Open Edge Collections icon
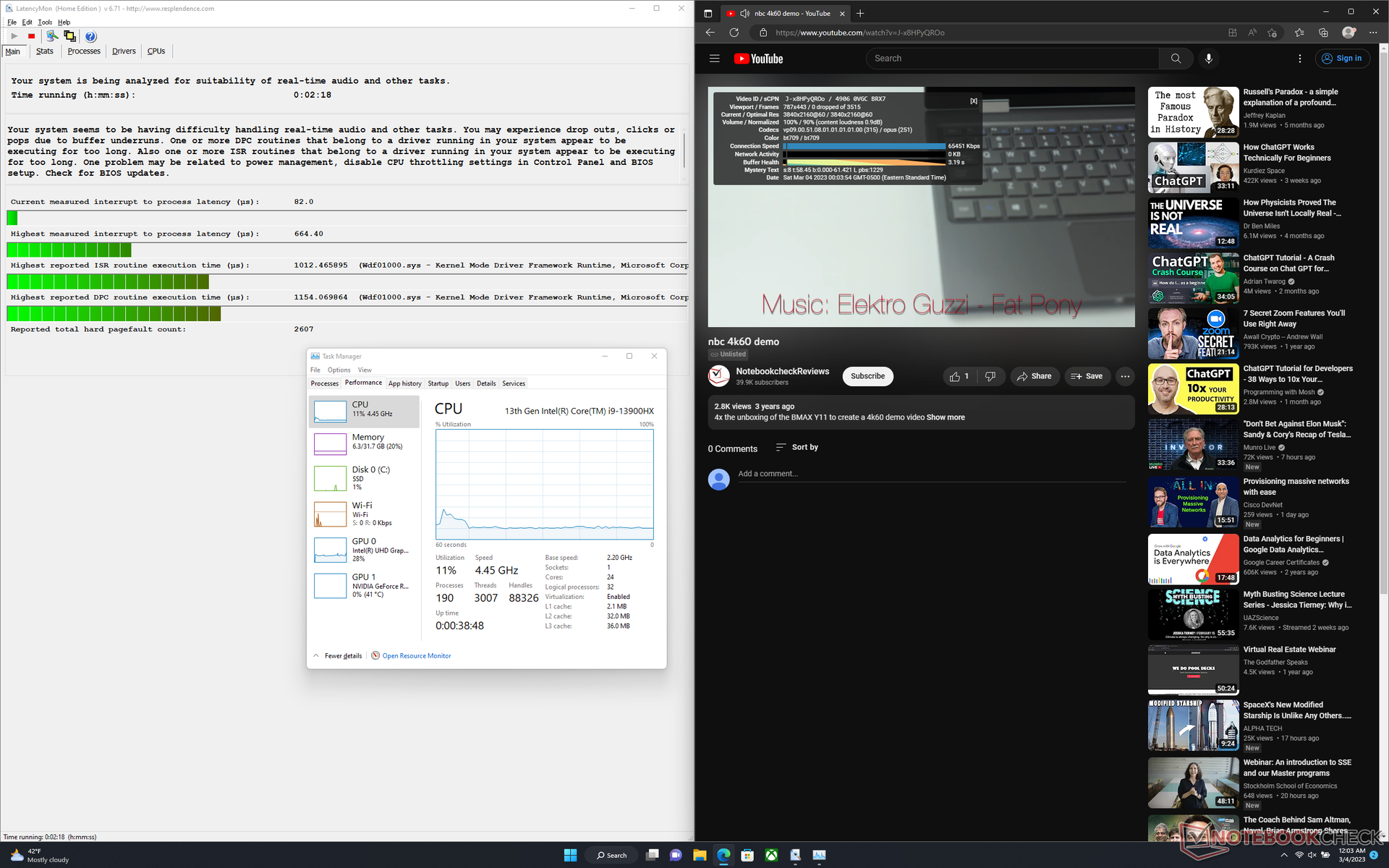 coord(1323,33)
